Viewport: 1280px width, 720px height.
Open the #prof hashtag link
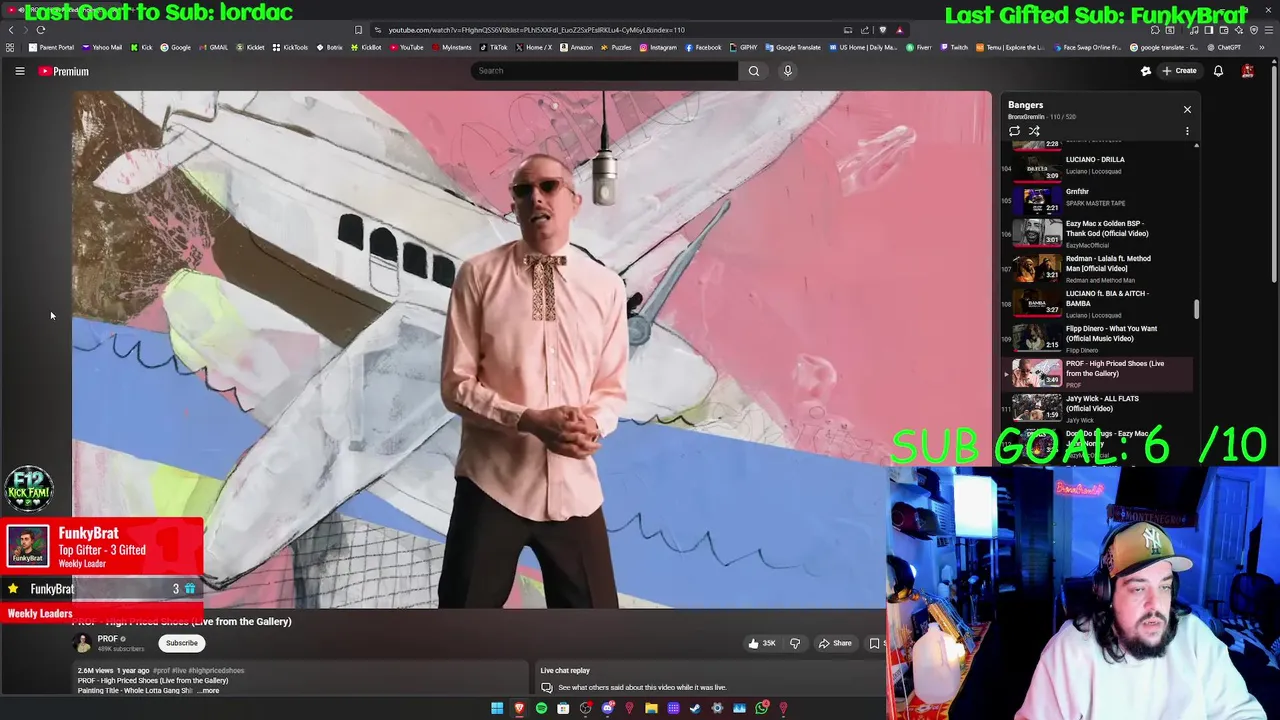point(161,670)
